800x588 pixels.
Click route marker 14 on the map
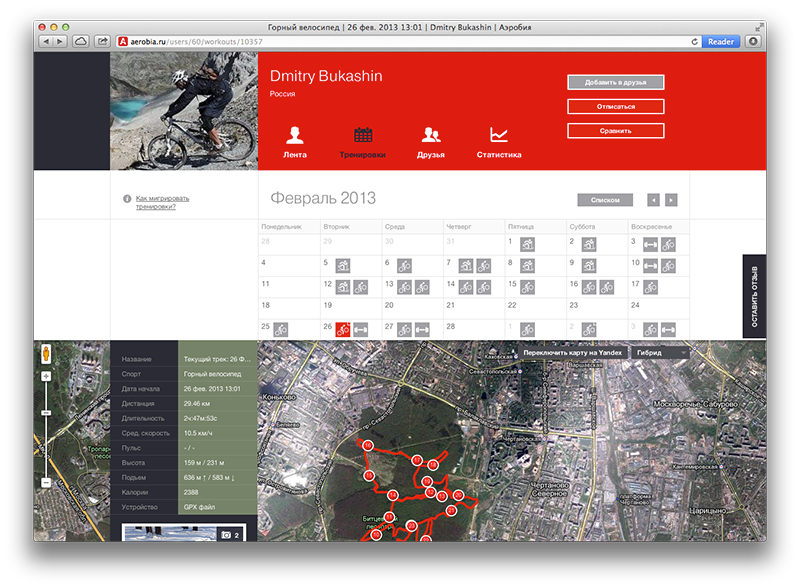[x=392, y=495]
